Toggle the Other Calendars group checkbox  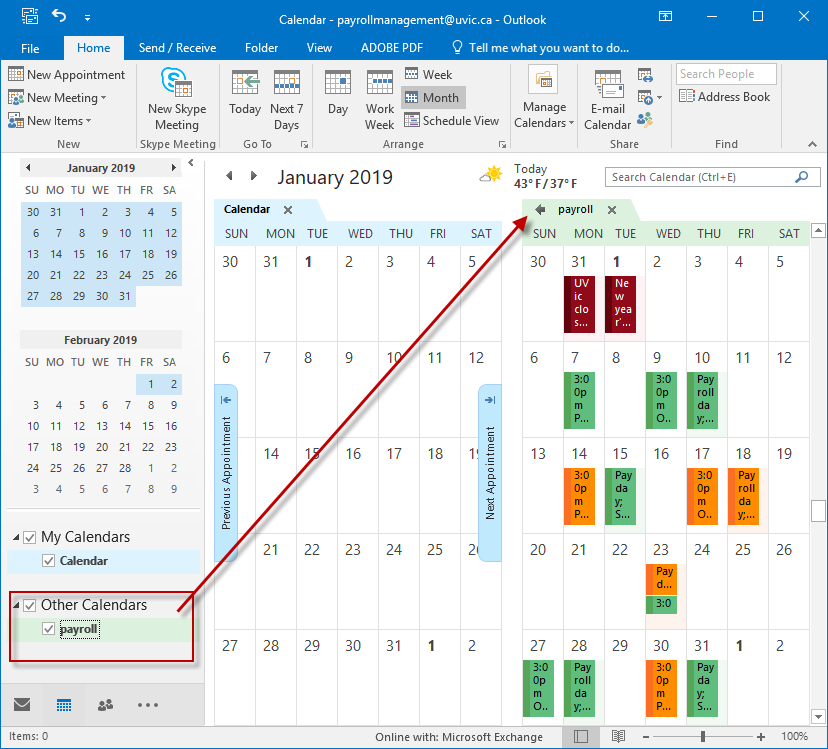[30, 605]
